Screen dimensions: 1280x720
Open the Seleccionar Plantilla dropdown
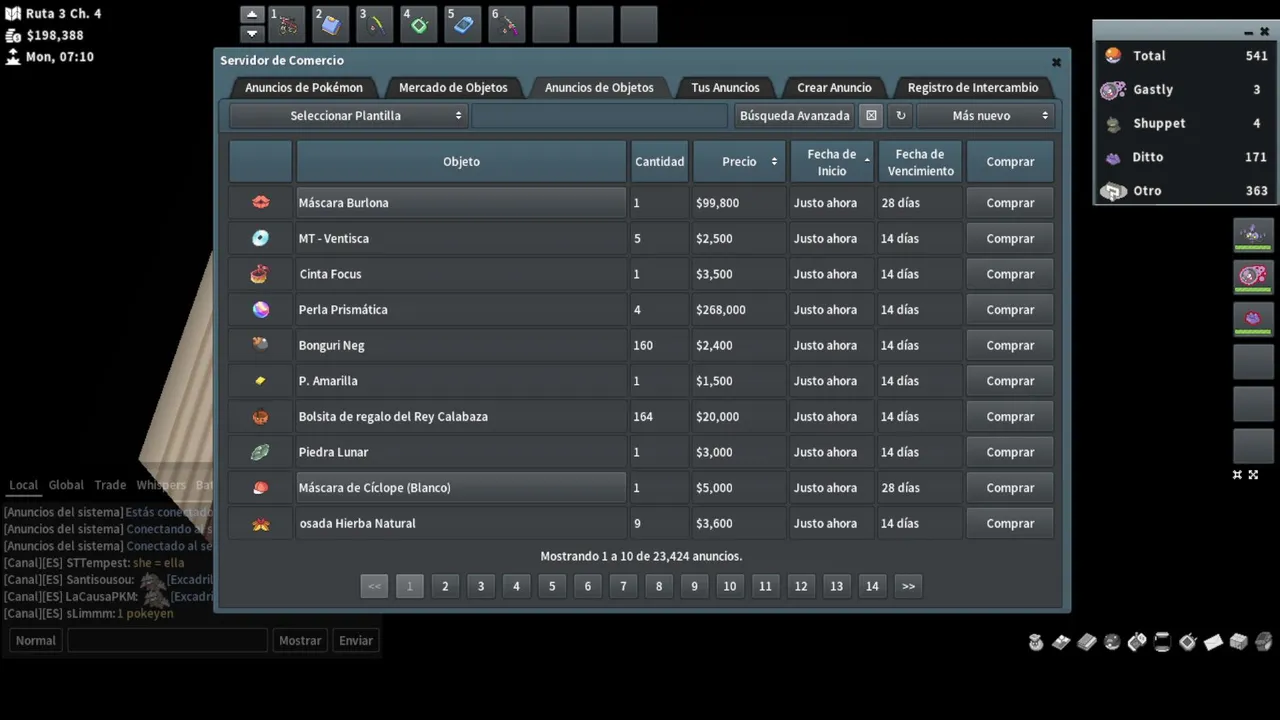(347, 116)
